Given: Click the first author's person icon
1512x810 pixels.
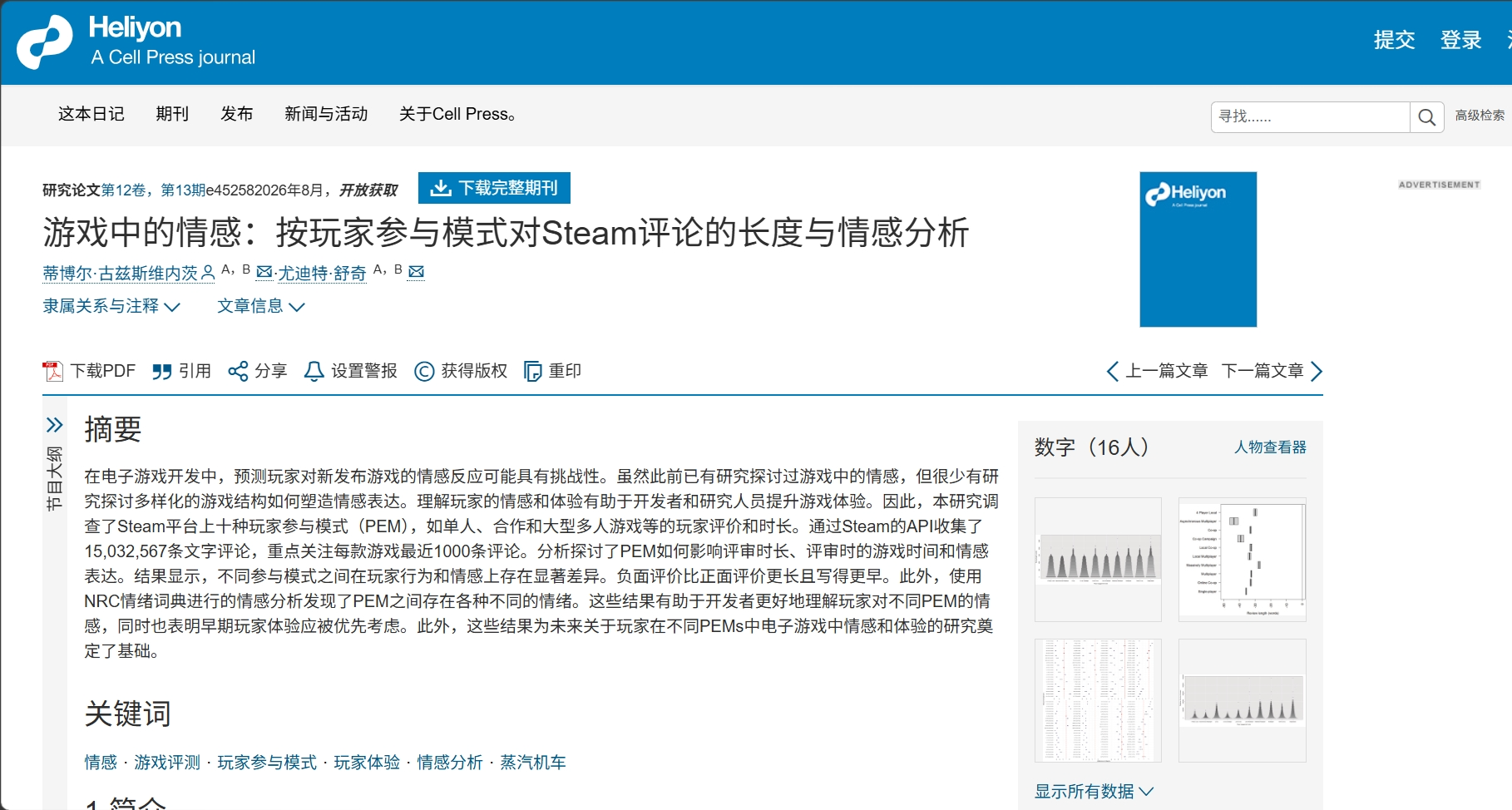Looking at the screenshot, I should coord(208,272).
